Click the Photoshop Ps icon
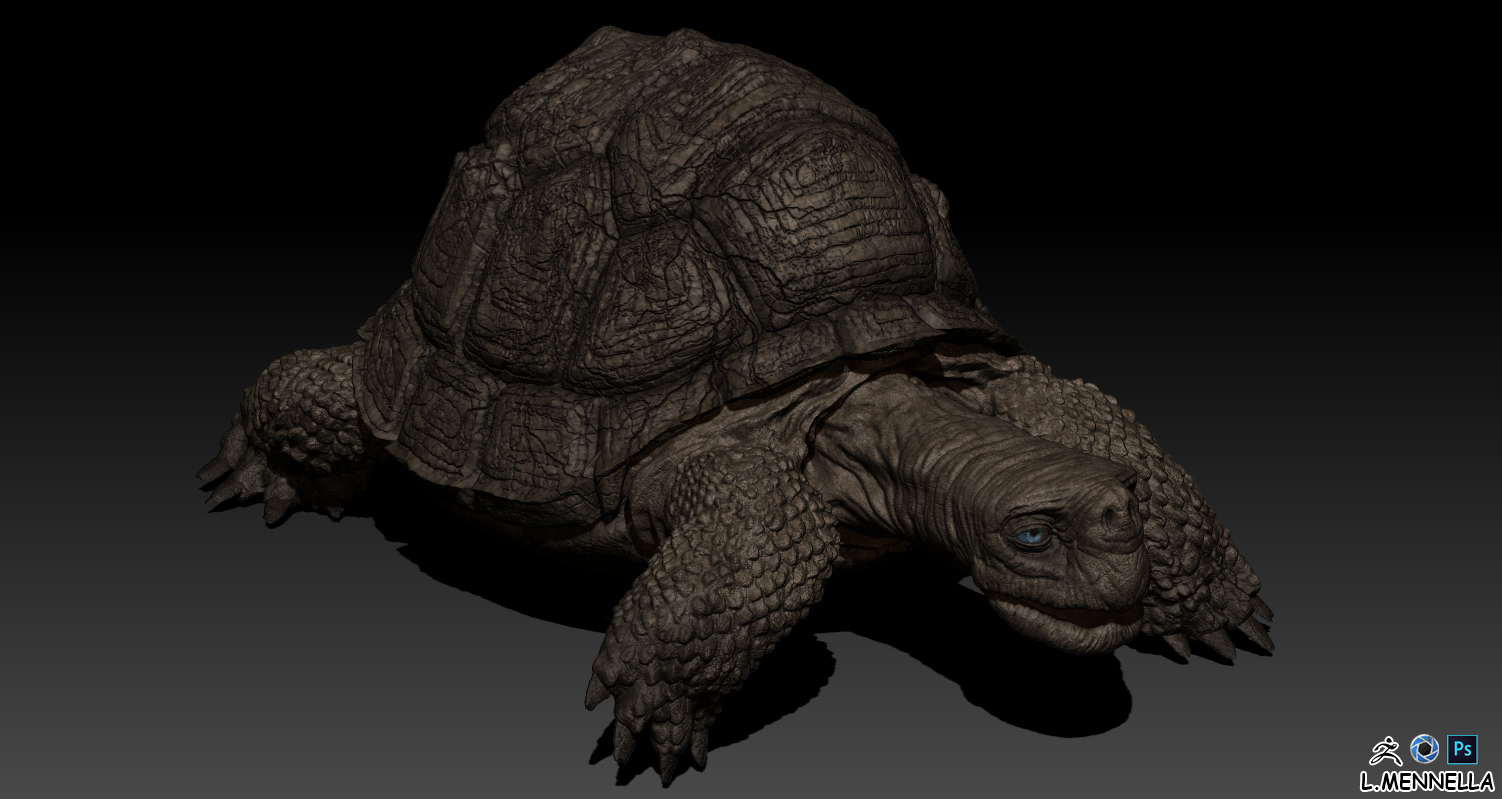1502x799 pixels. pyautogui.click(x=1463, y=748)
